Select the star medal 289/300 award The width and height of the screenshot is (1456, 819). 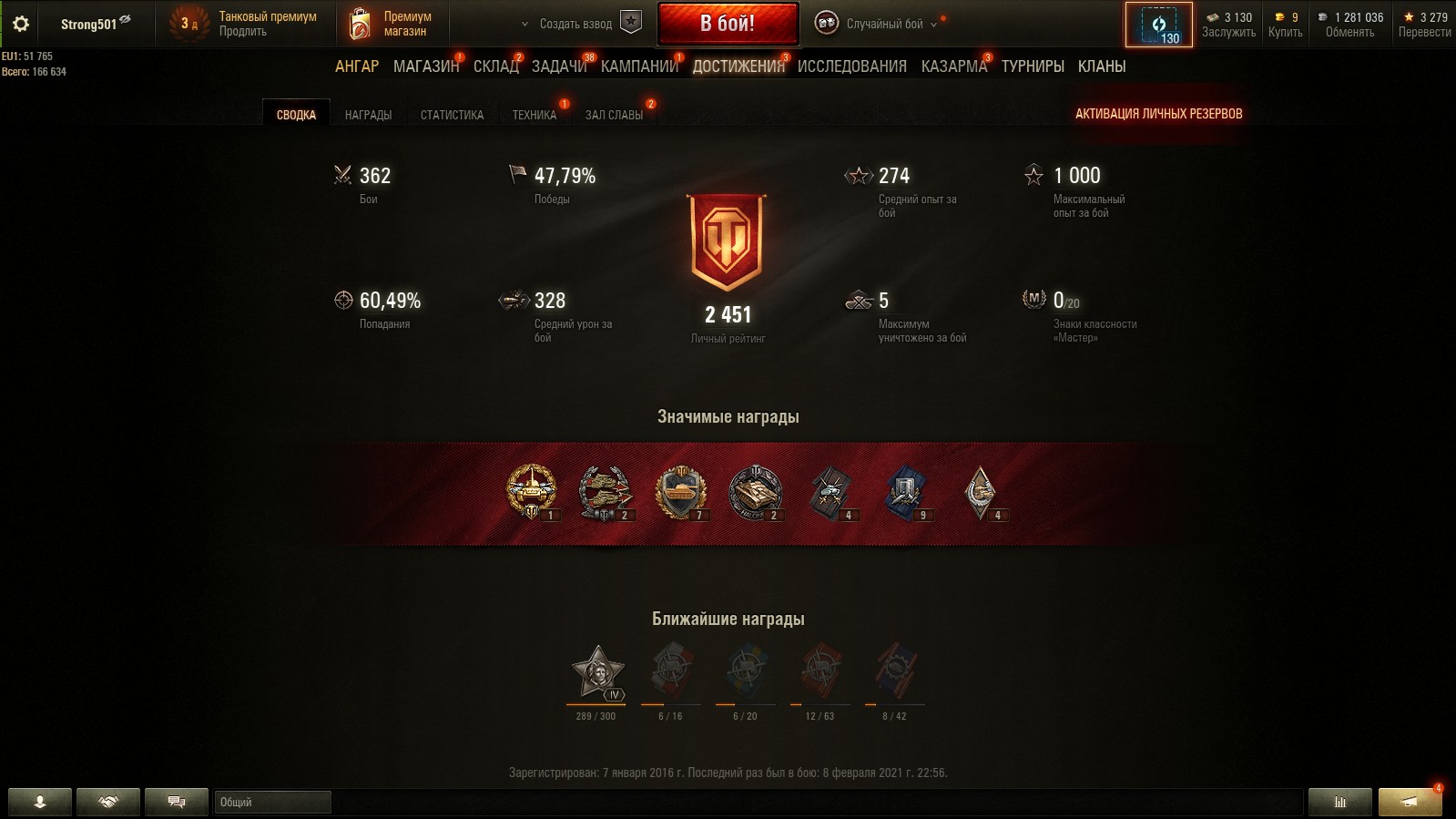(596, 674)
